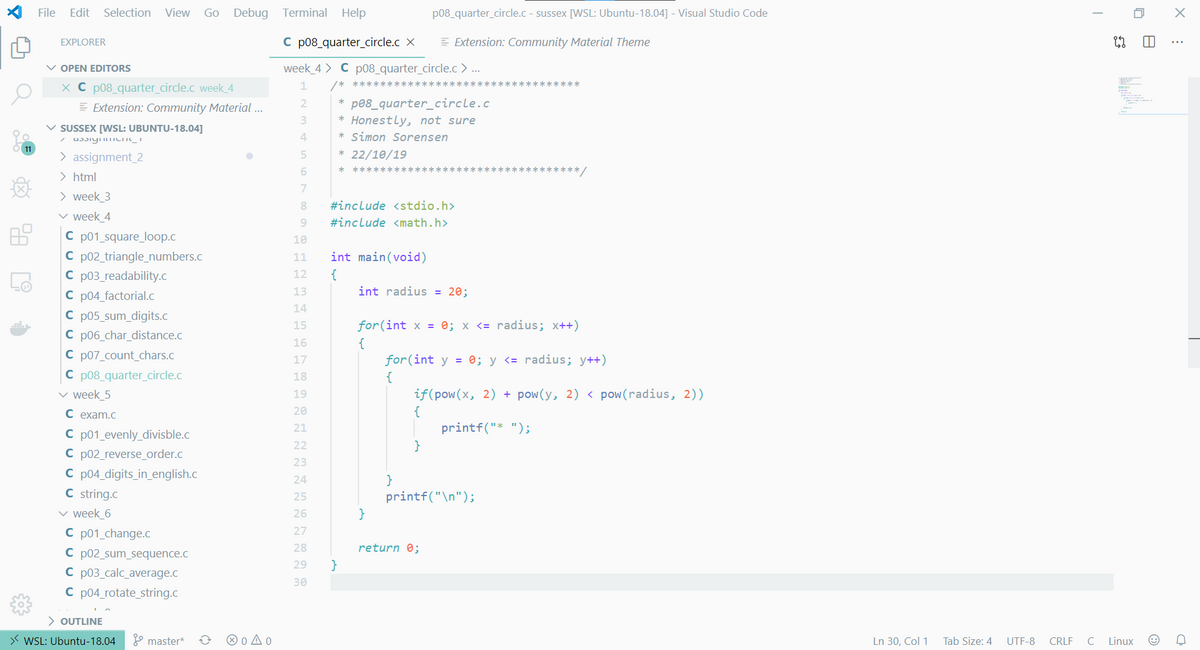Click the CRLF line ending selector
Image resolution: width=1200 pixels, height=650 pixels.
[1060, 640]
